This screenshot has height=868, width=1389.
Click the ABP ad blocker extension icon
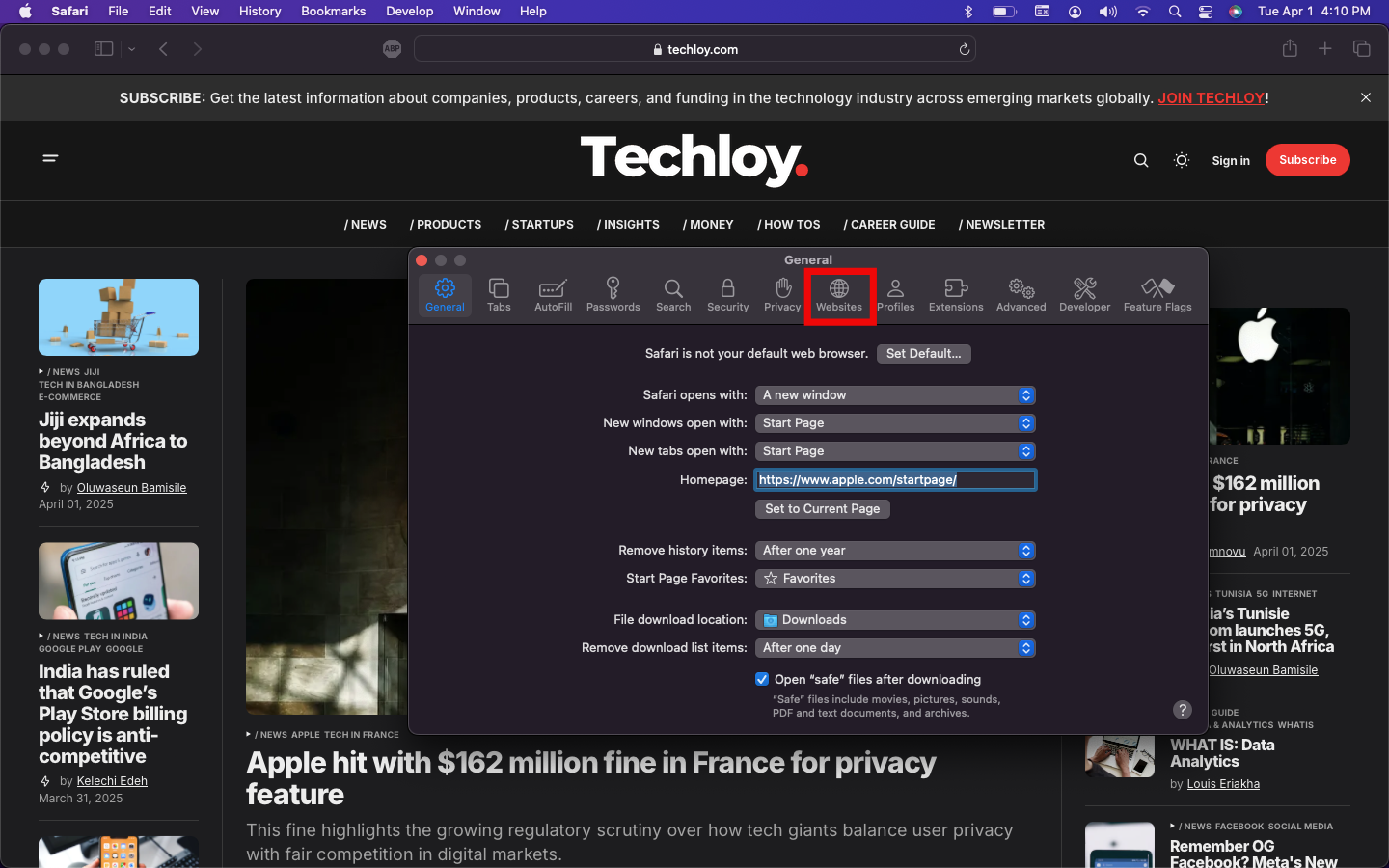click(392, 49)
